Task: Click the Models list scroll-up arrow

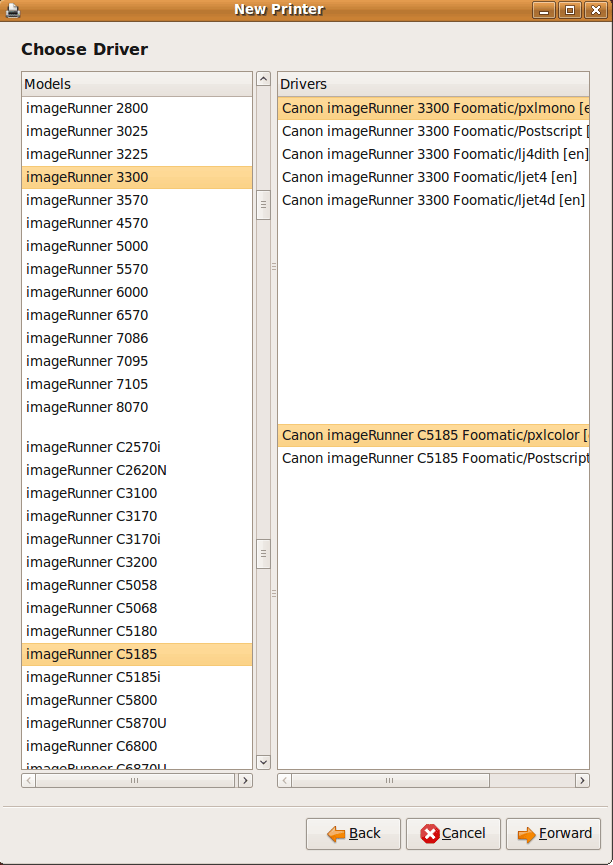Action: click(264, 79)
